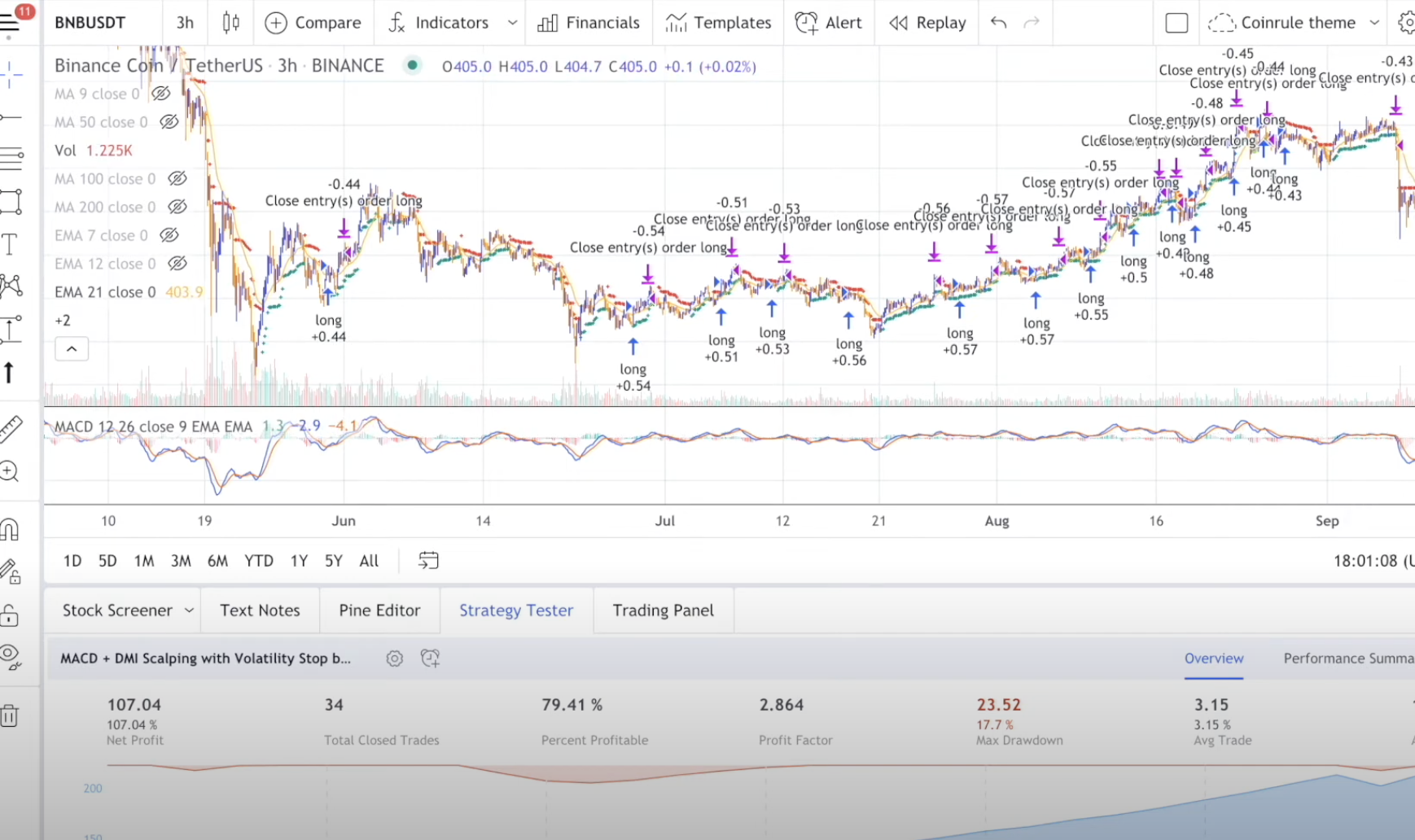
Task: Open the Trading Panel tab
Action: (x=664, y=610)
